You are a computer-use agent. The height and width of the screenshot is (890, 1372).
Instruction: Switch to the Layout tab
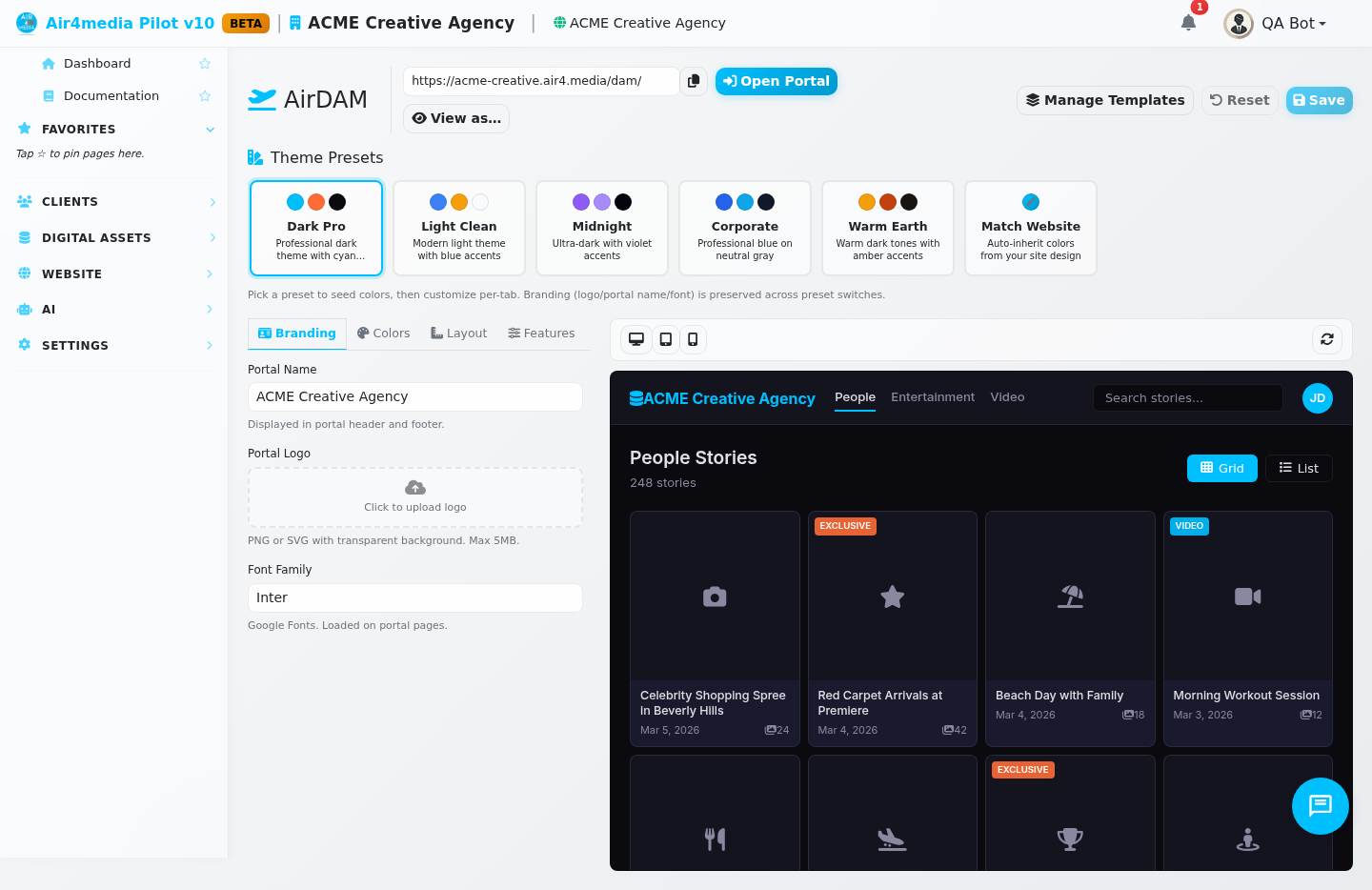point(458,334)
